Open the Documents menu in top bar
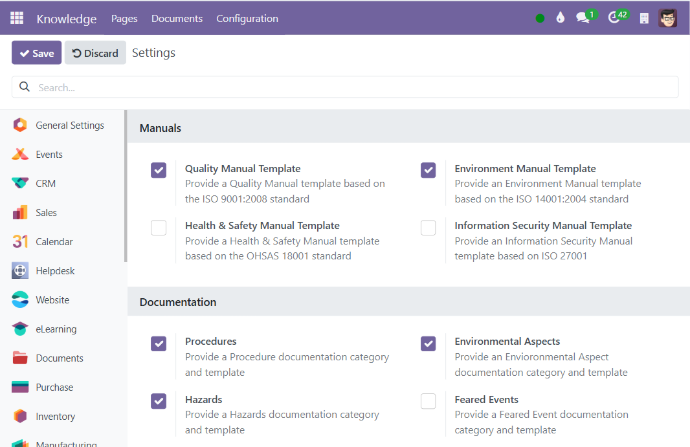The height and width of the screenshot is (447, 690). [x=177, y=18]
